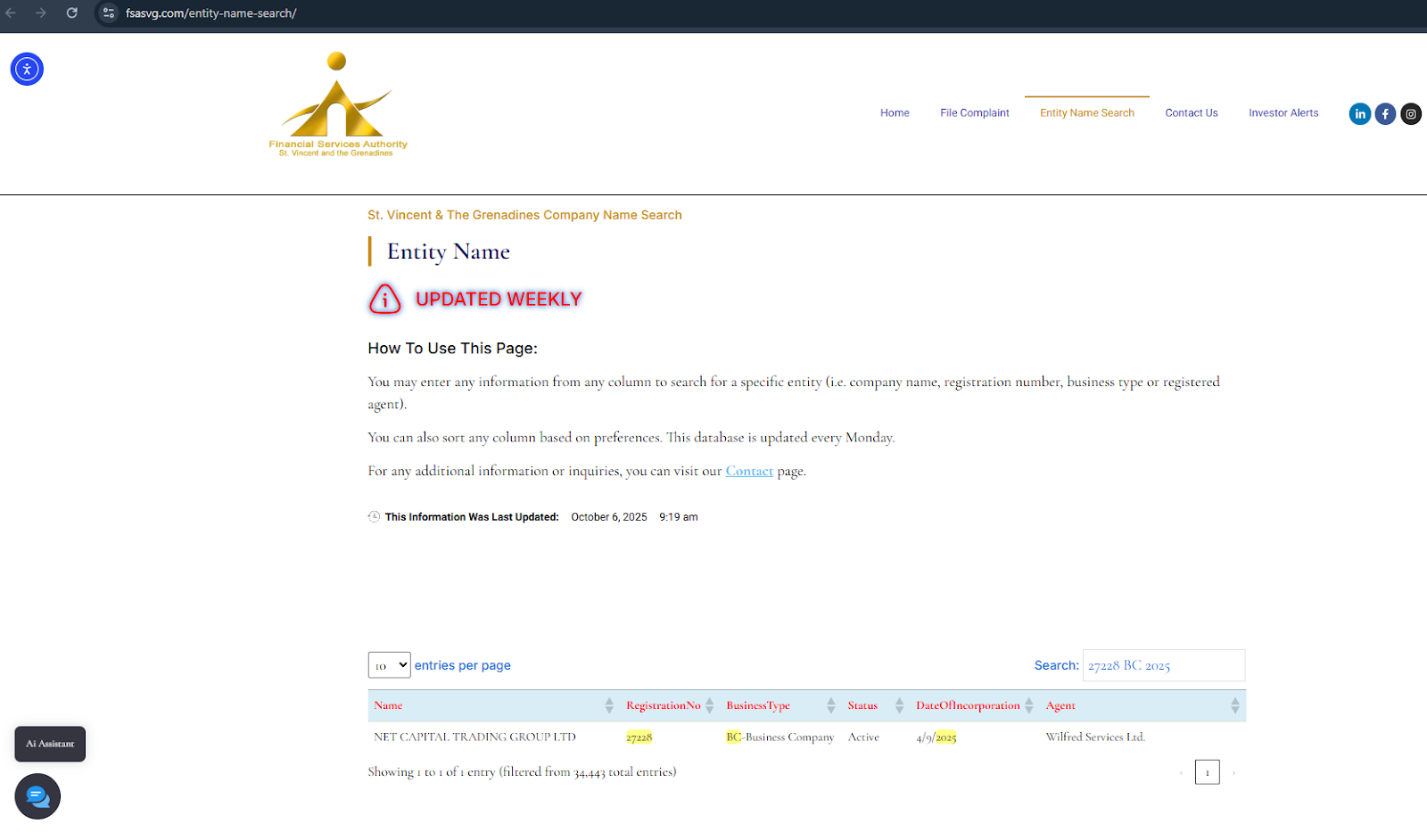
Task: Sort by BusinessType column arrows
Action: (831, 705)
